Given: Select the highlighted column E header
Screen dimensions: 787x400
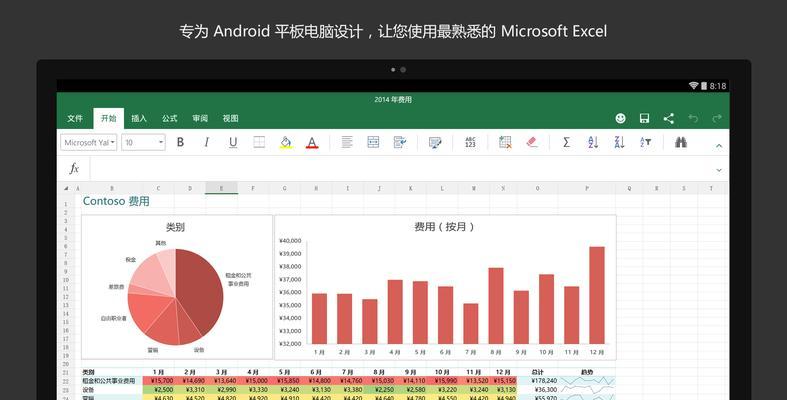Looking at the screenshot, I should (x=221, y=188).
